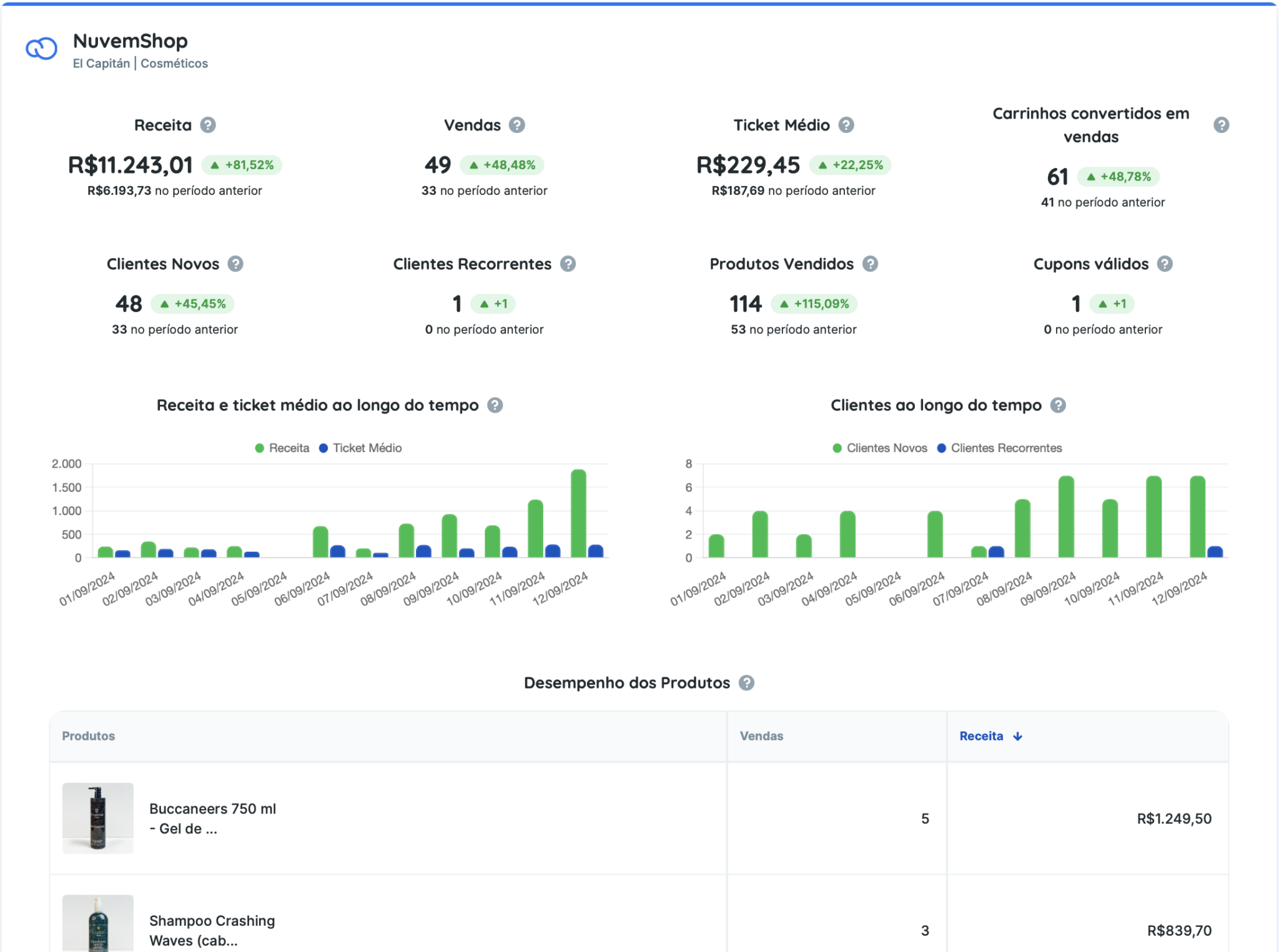
Task: Open the Produtos Vendidos help icon
Action: point(870,264)
